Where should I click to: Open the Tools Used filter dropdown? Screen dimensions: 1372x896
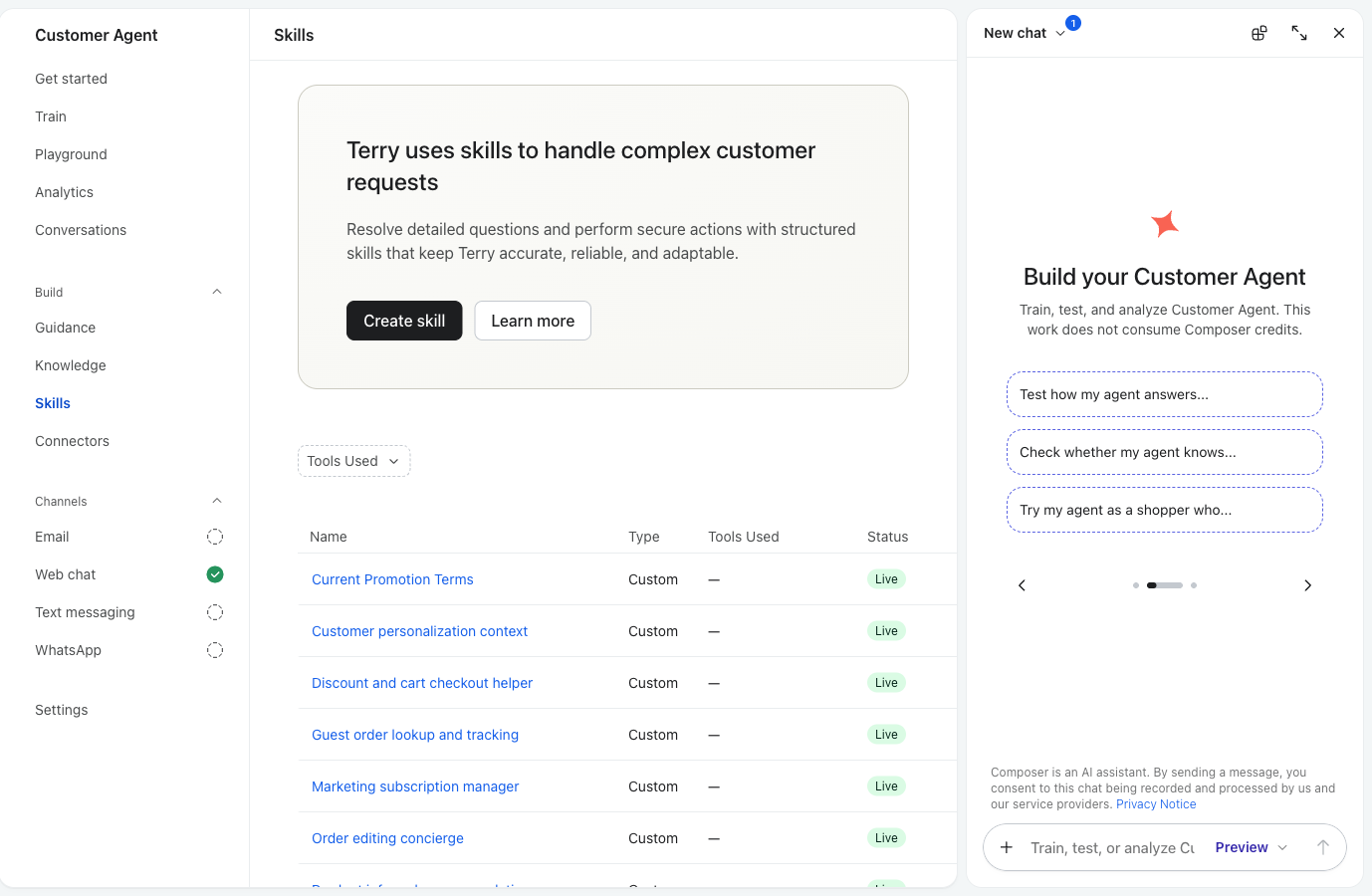(353, 461)
